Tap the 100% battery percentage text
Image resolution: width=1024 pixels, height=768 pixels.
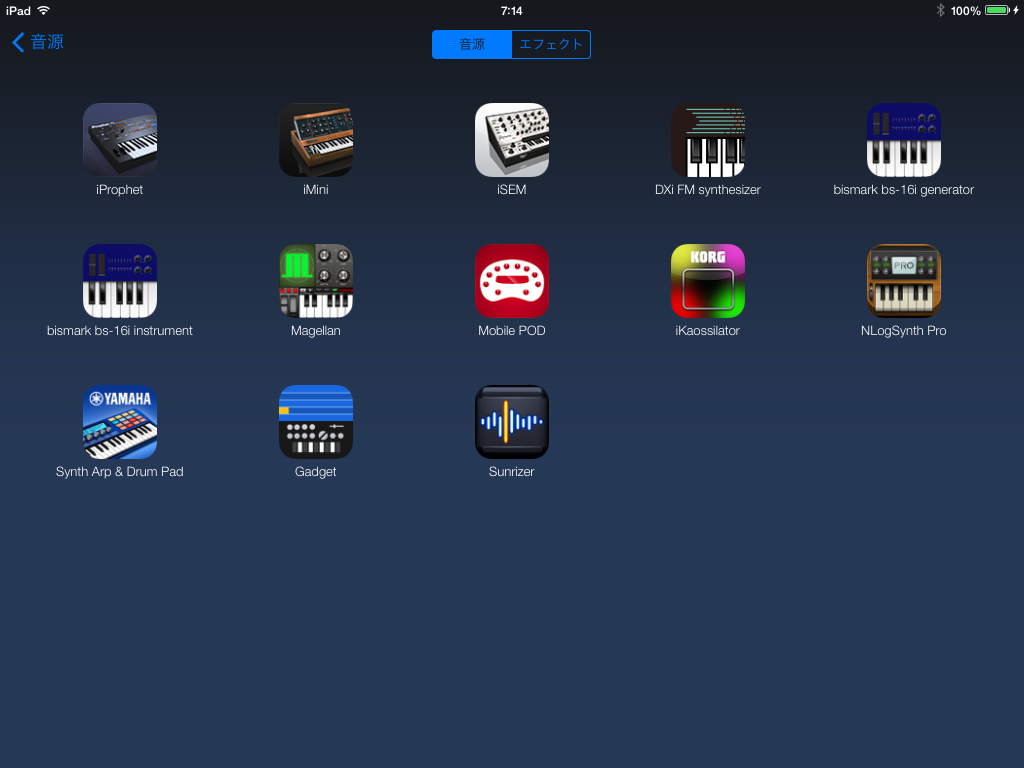click(x=965, y=11)
